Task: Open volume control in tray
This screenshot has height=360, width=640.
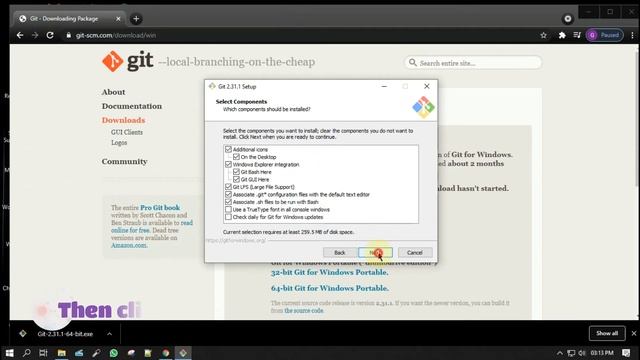Action: pos(582,353)
